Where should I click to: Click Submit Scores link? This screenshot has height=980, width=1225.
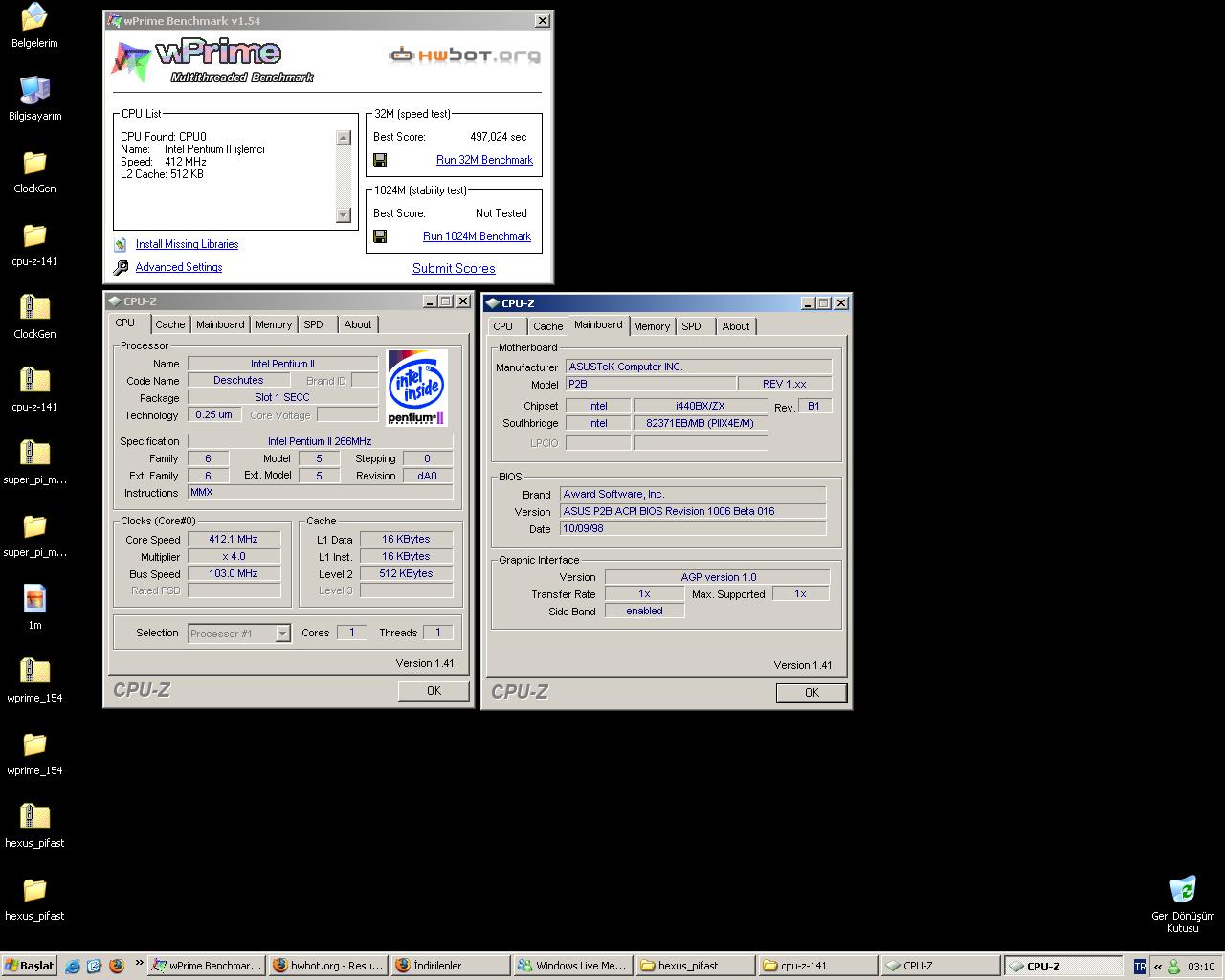point(454,269)
